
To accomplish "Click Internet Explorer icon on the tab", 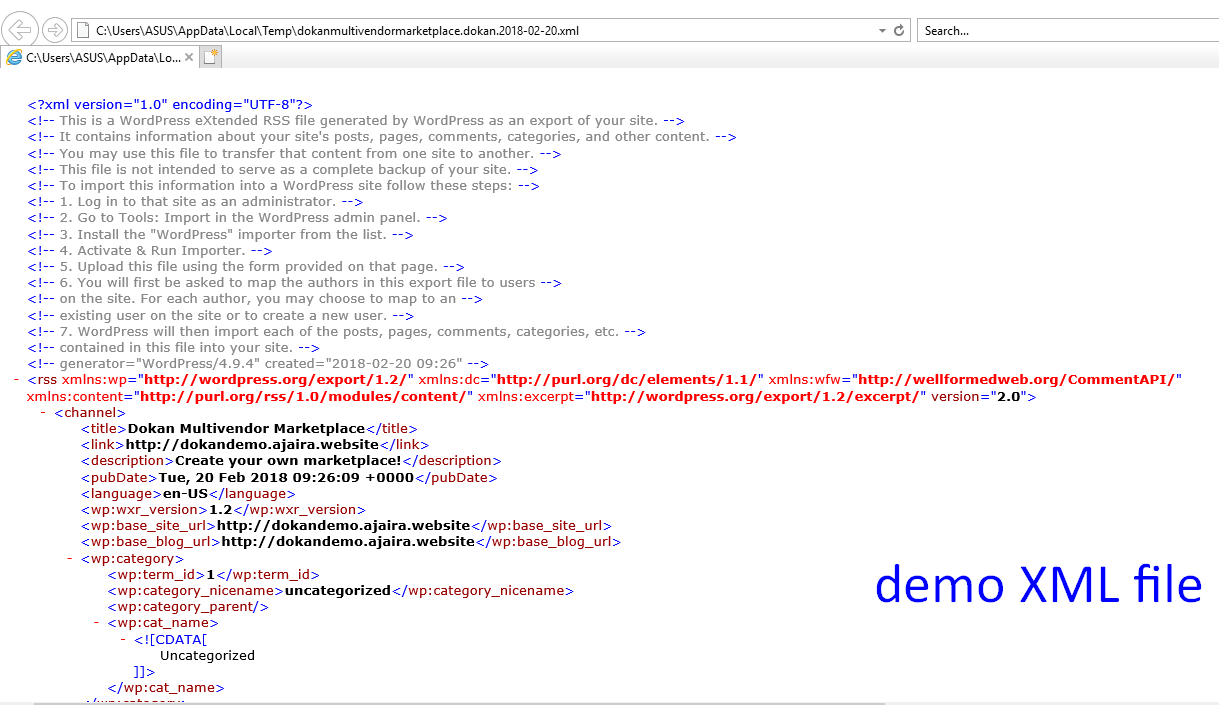I will (x=15, y=58).
